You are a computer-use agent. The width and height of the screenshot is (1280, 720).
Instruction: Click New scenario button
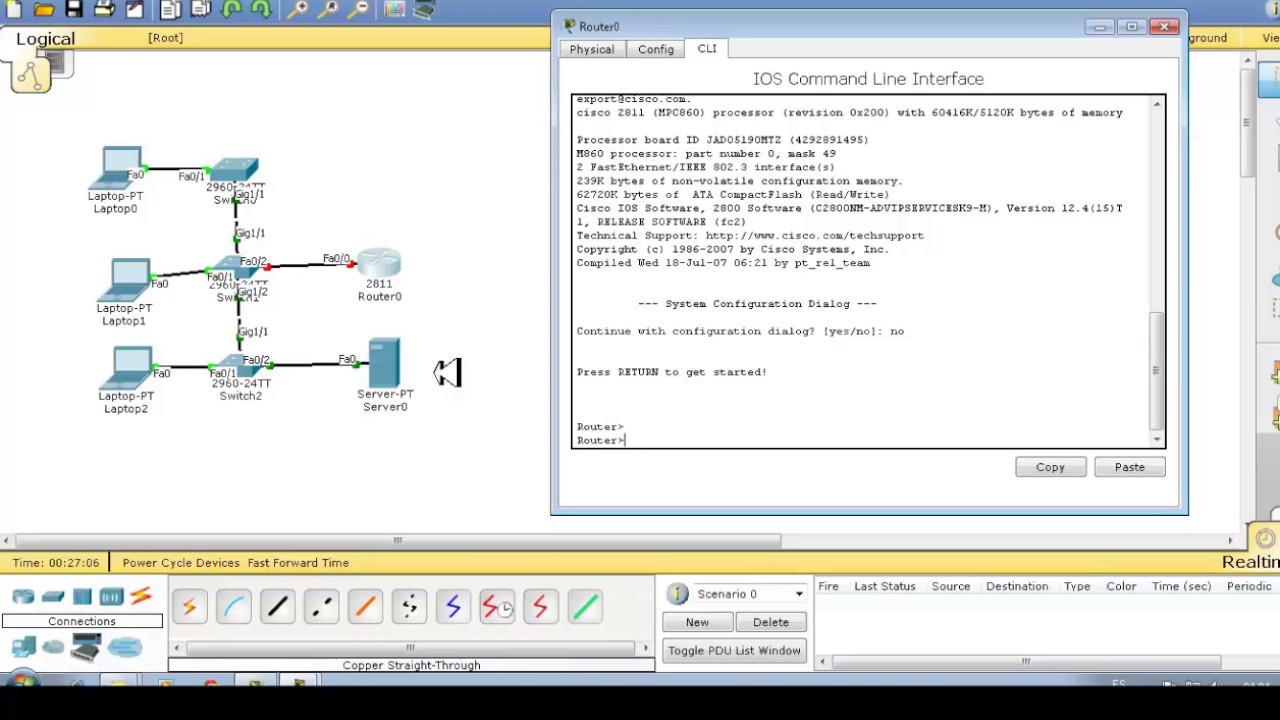(697, 622)
